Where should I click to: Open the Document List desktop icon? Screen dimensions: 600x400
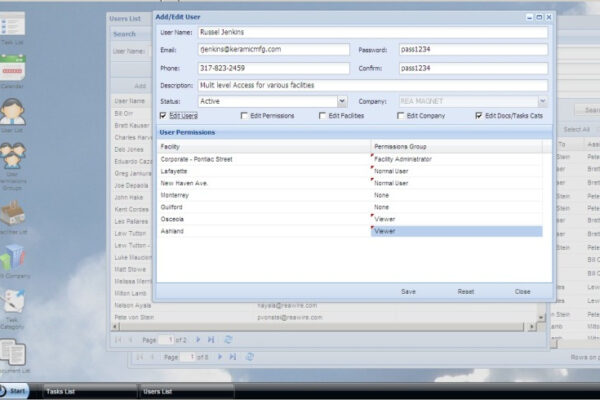[x=13, y=353]
